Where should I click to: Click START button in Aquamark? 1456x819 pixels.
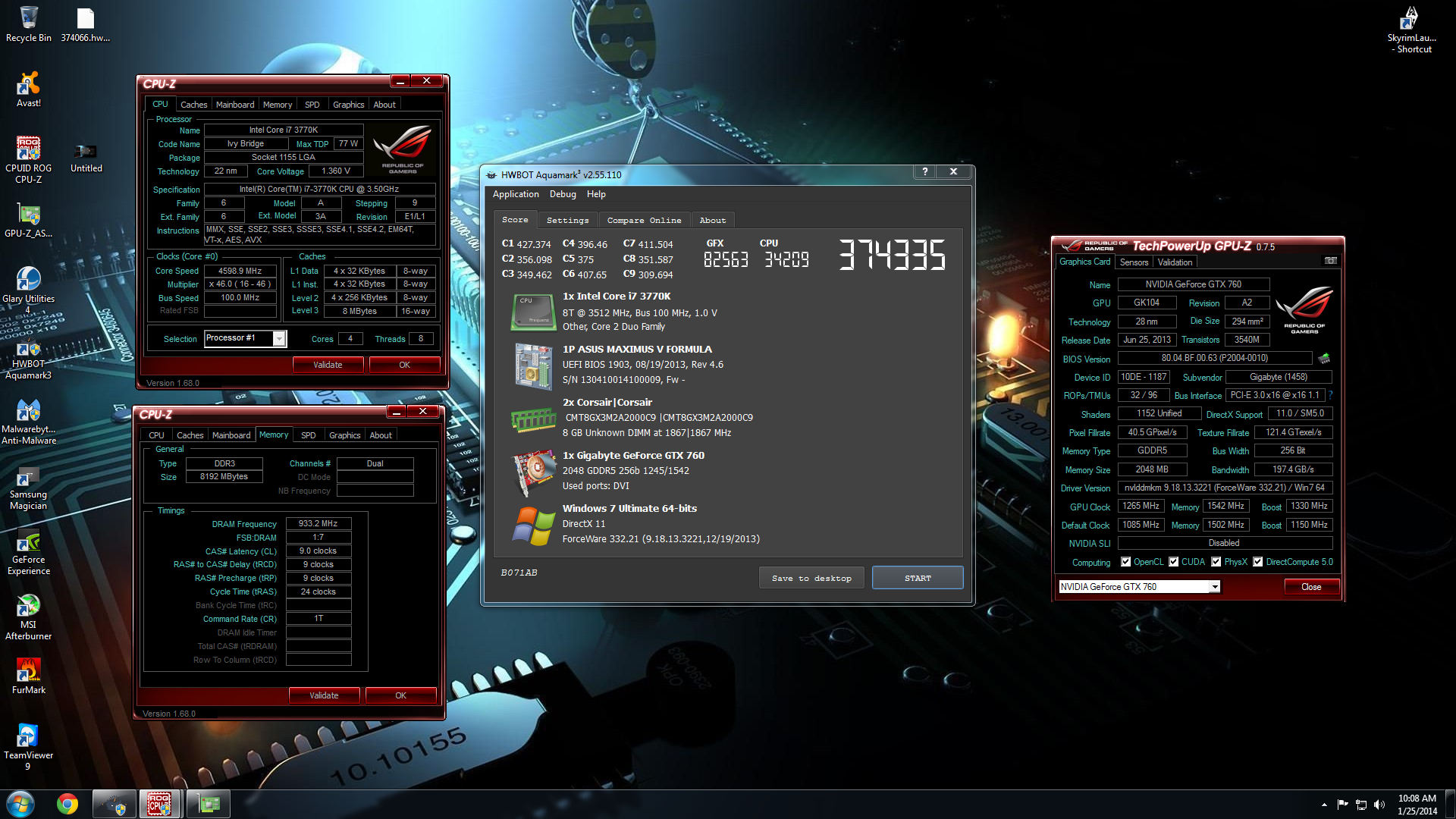pos(918,578)
